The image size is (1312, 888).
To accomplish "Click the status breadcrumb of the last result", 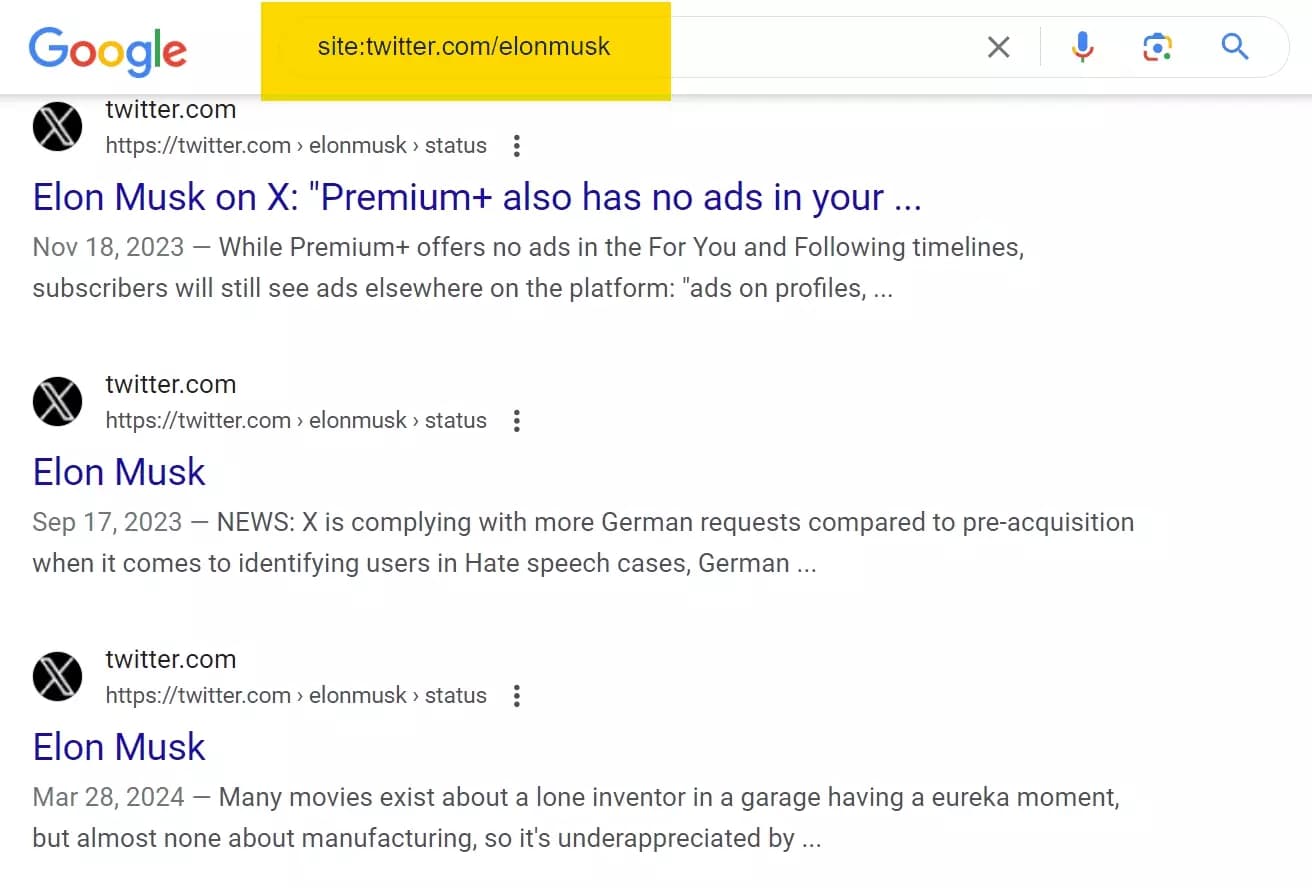I will (x=456, y=695).
